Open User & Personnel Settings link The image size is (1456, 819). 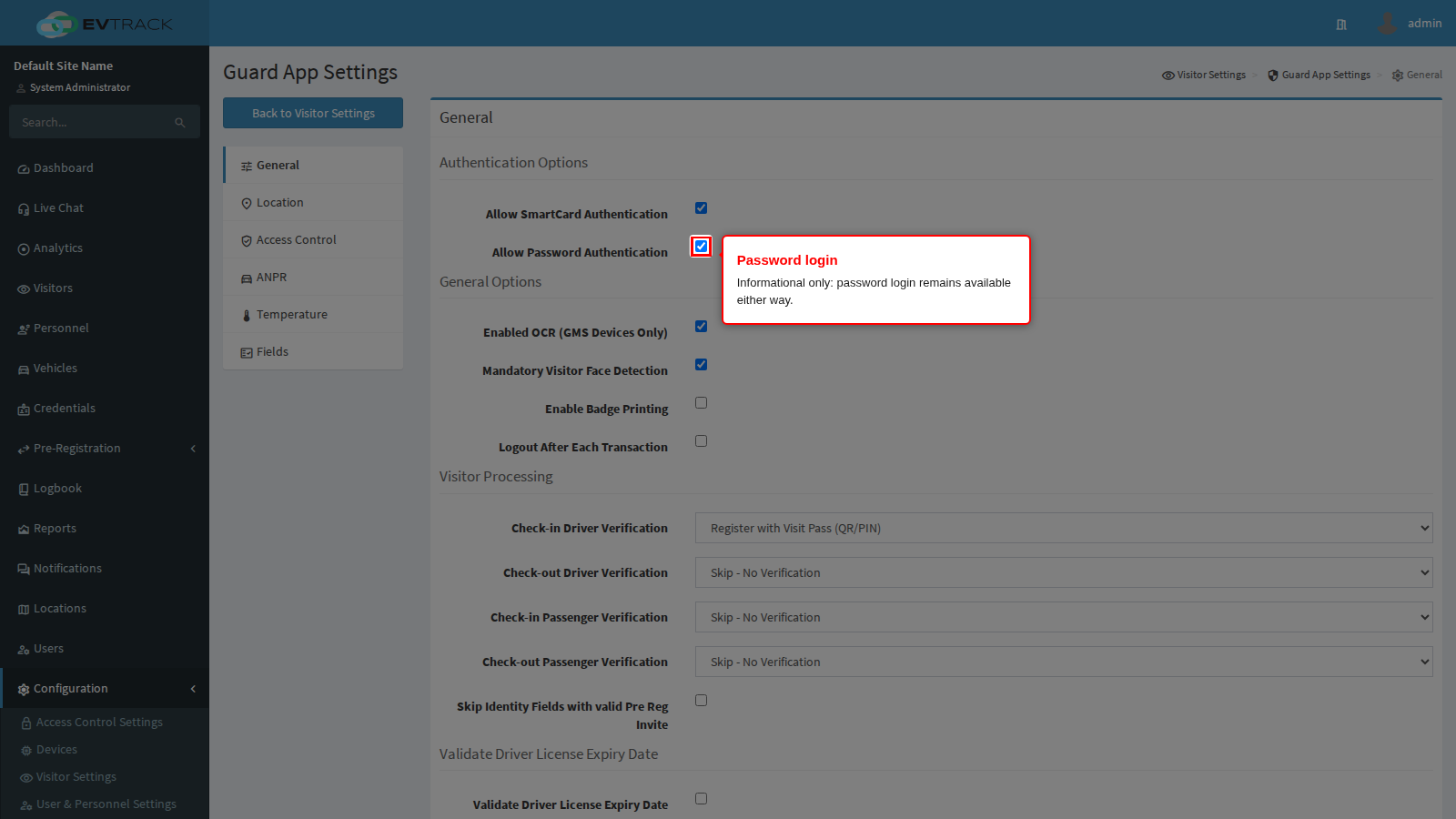coord(105,804)
